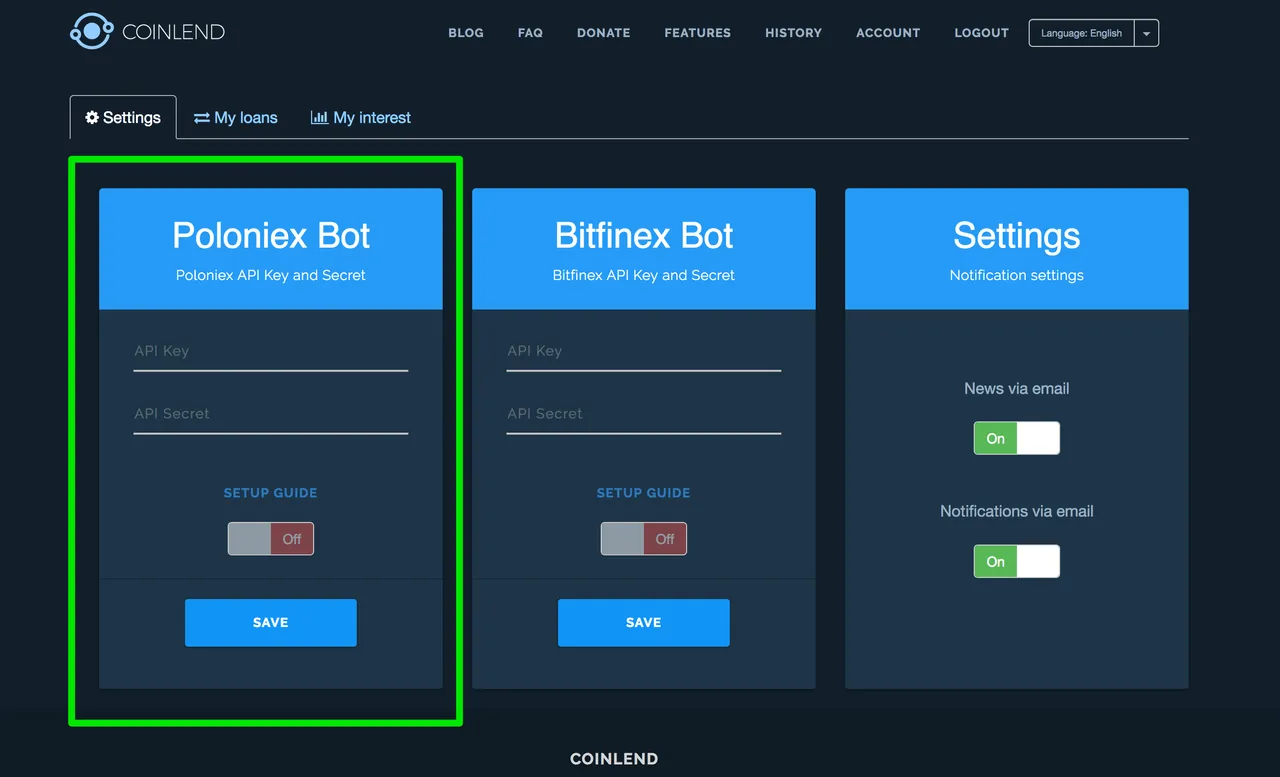
Task: Click the News via email label
Action: tap(1017, 388)
